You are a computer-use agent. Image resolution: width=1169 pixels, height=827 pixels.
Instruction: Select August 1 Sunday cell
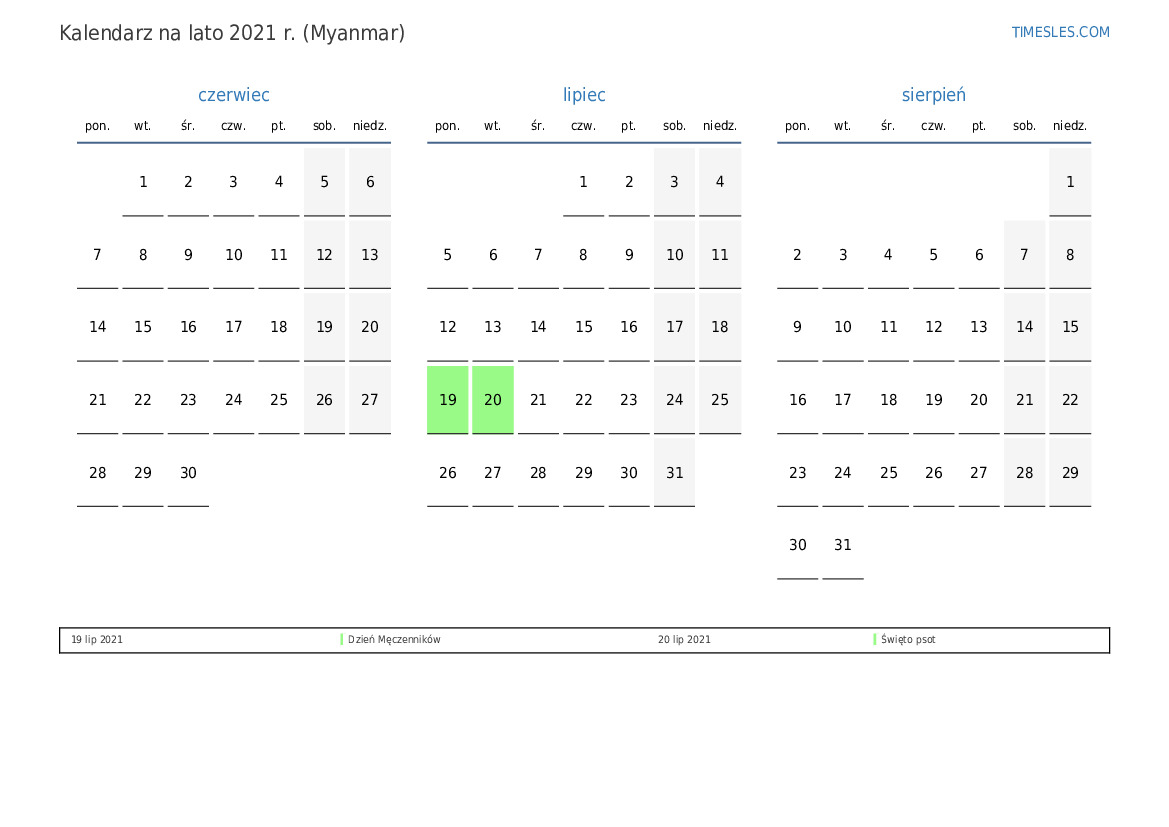1070,182
